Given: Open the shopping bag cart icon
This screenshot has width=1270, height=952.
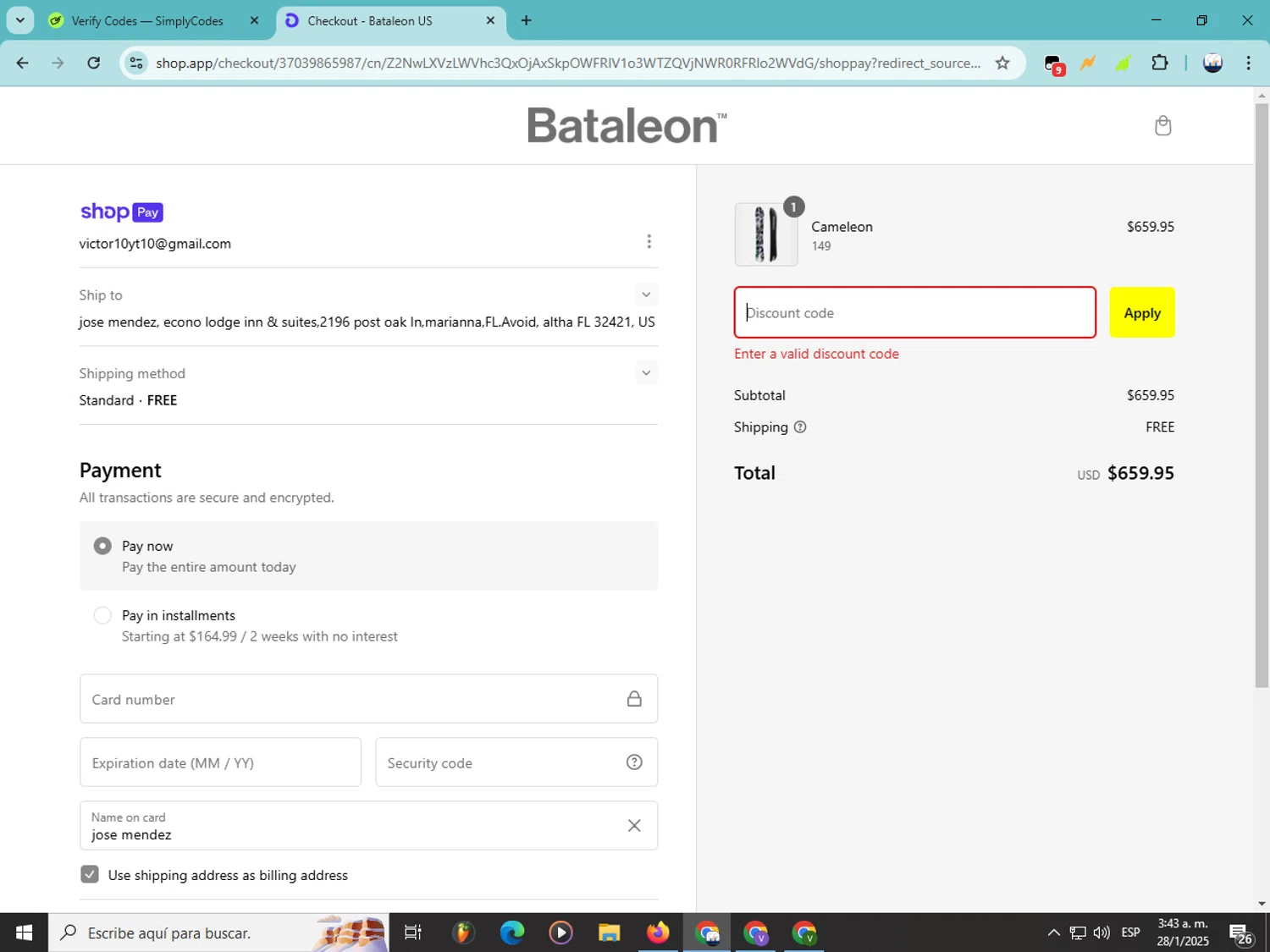Looking at the screenshot, I should coord(1162,125).
